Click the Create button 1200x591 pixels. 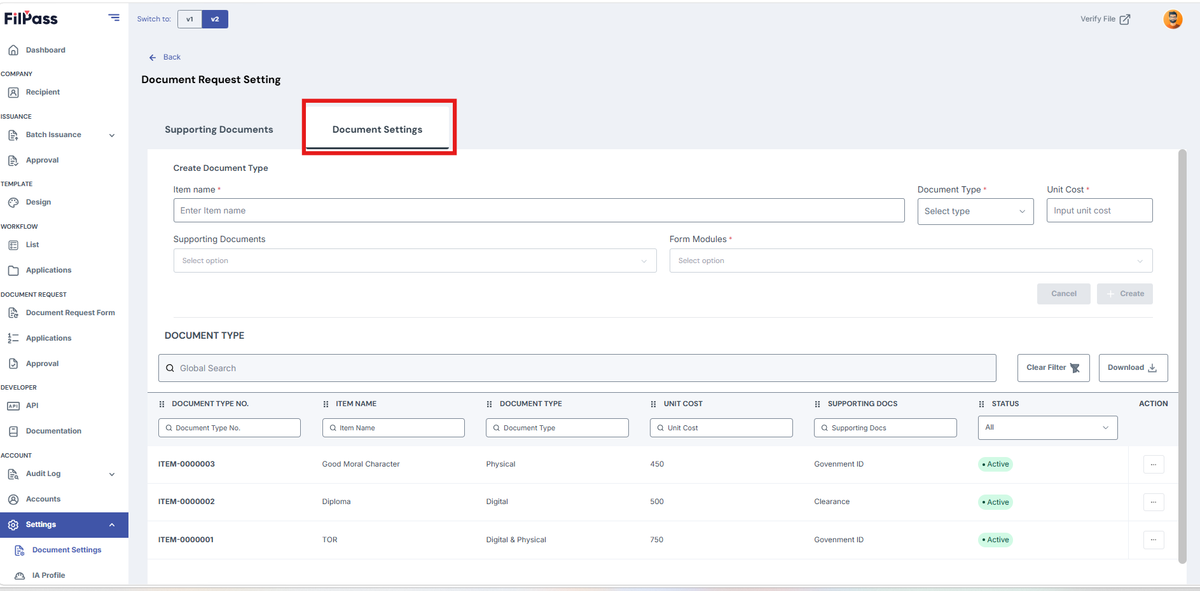tap(1125, 294)
